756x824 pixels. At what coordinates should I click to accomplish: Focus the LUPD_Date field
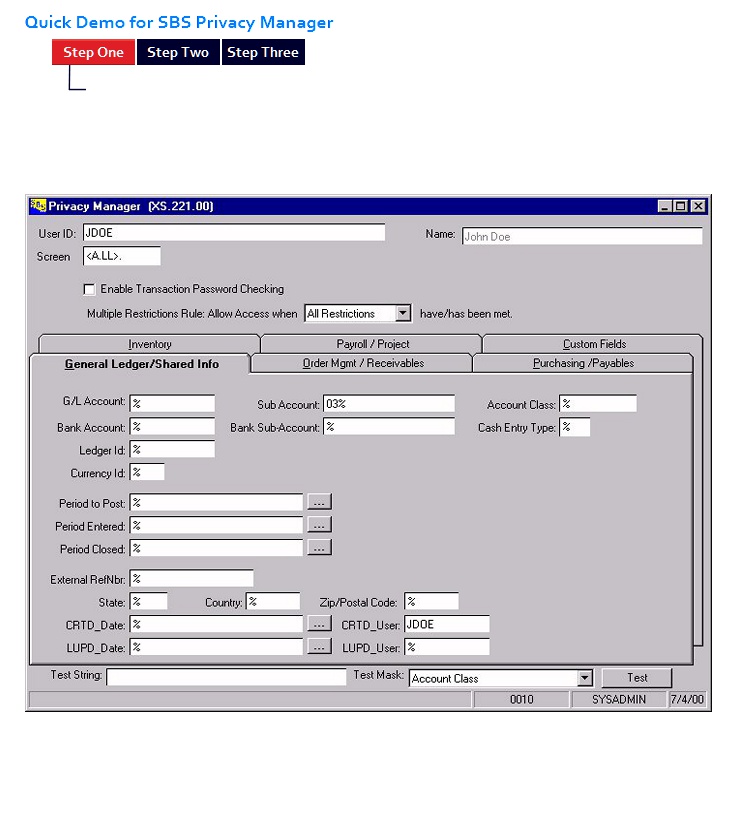216,647
